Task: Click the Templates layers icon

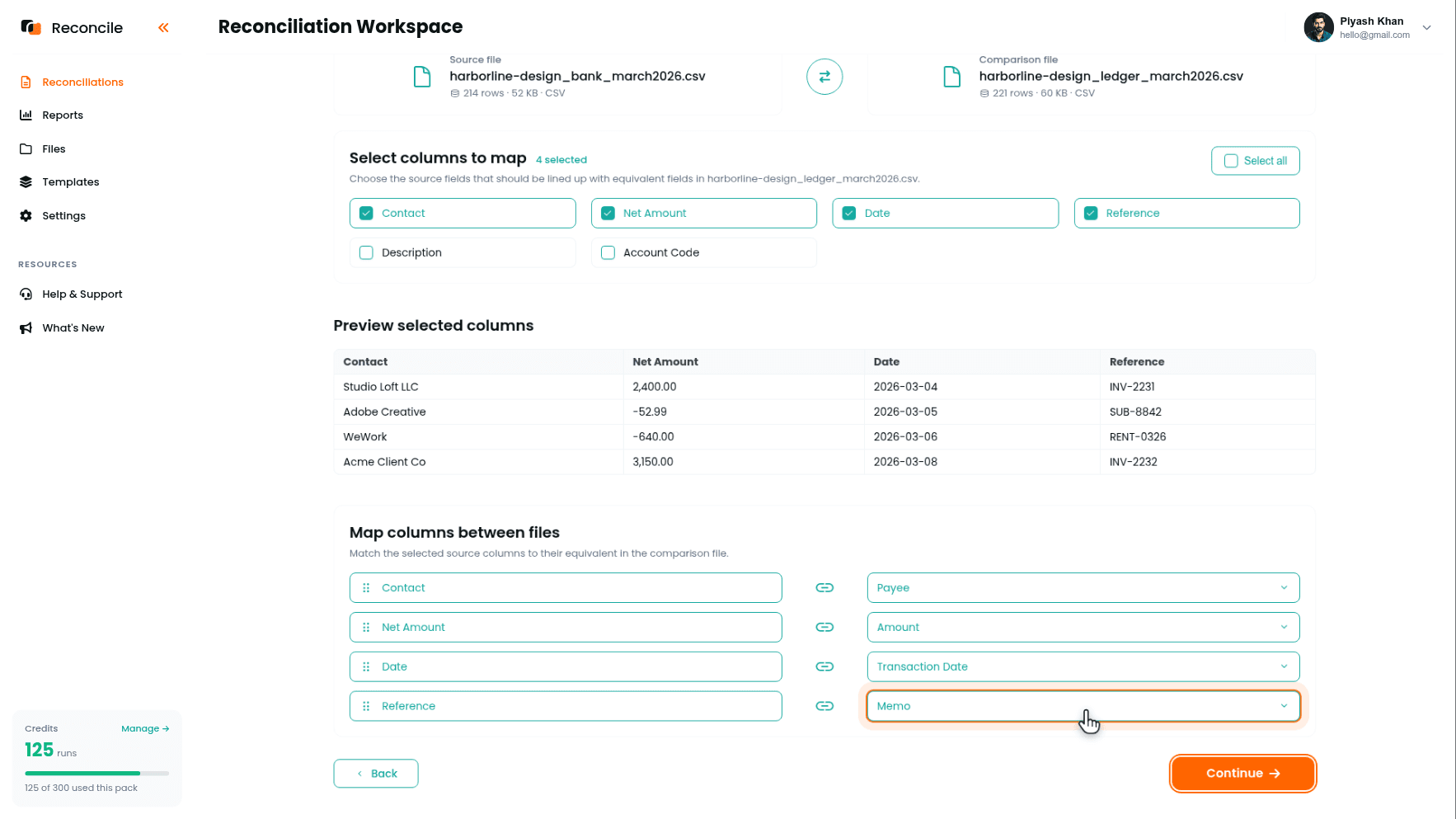Action: point(26,181)
